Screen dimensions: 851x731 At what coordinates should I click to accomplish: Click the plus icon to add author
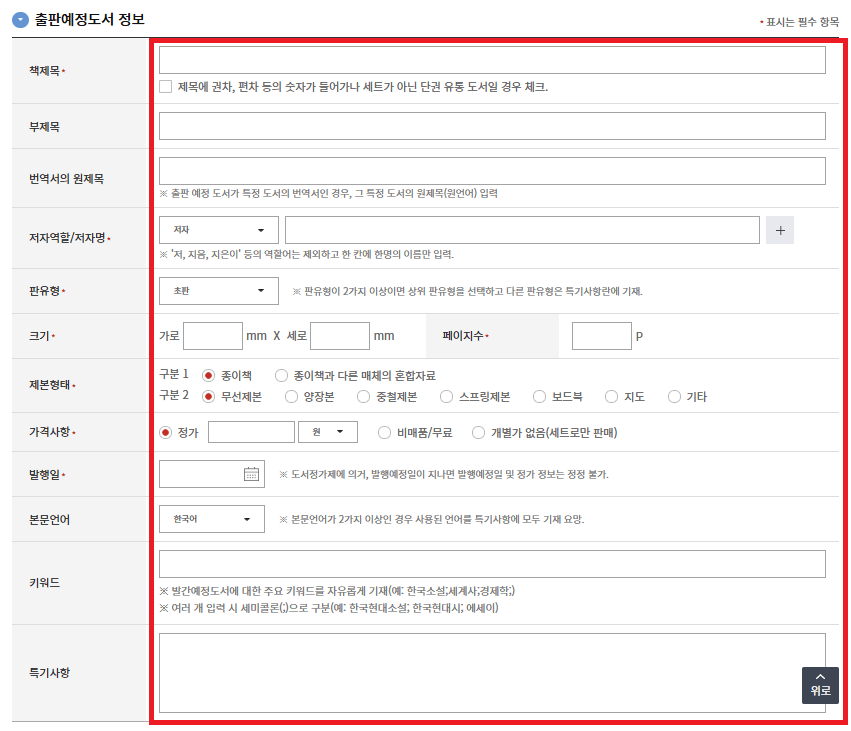pos(780,230)
